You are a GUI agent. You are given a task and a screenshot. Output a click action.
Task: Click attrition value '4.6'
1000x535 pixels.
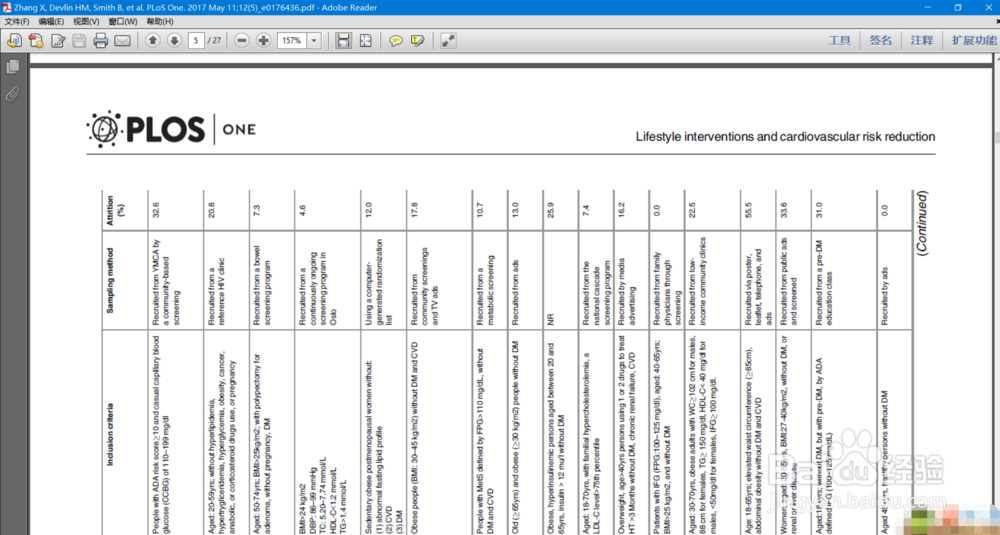(x=302, y=212)
